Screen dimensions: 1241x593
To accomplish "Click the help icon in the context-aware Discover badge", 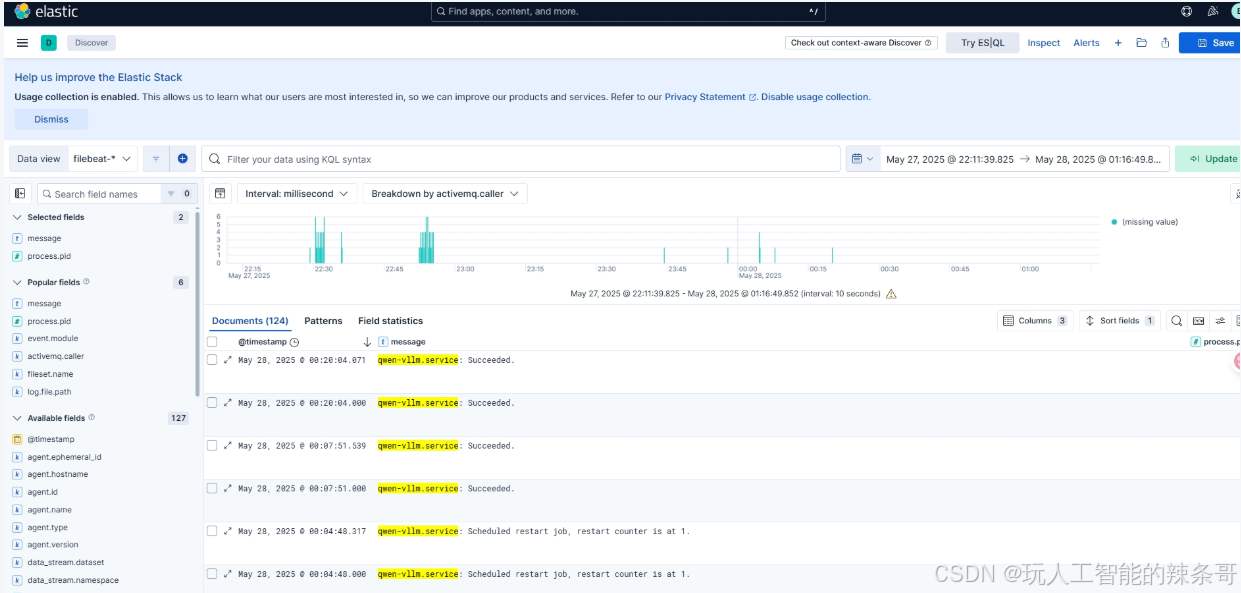I will coord(928,43).
